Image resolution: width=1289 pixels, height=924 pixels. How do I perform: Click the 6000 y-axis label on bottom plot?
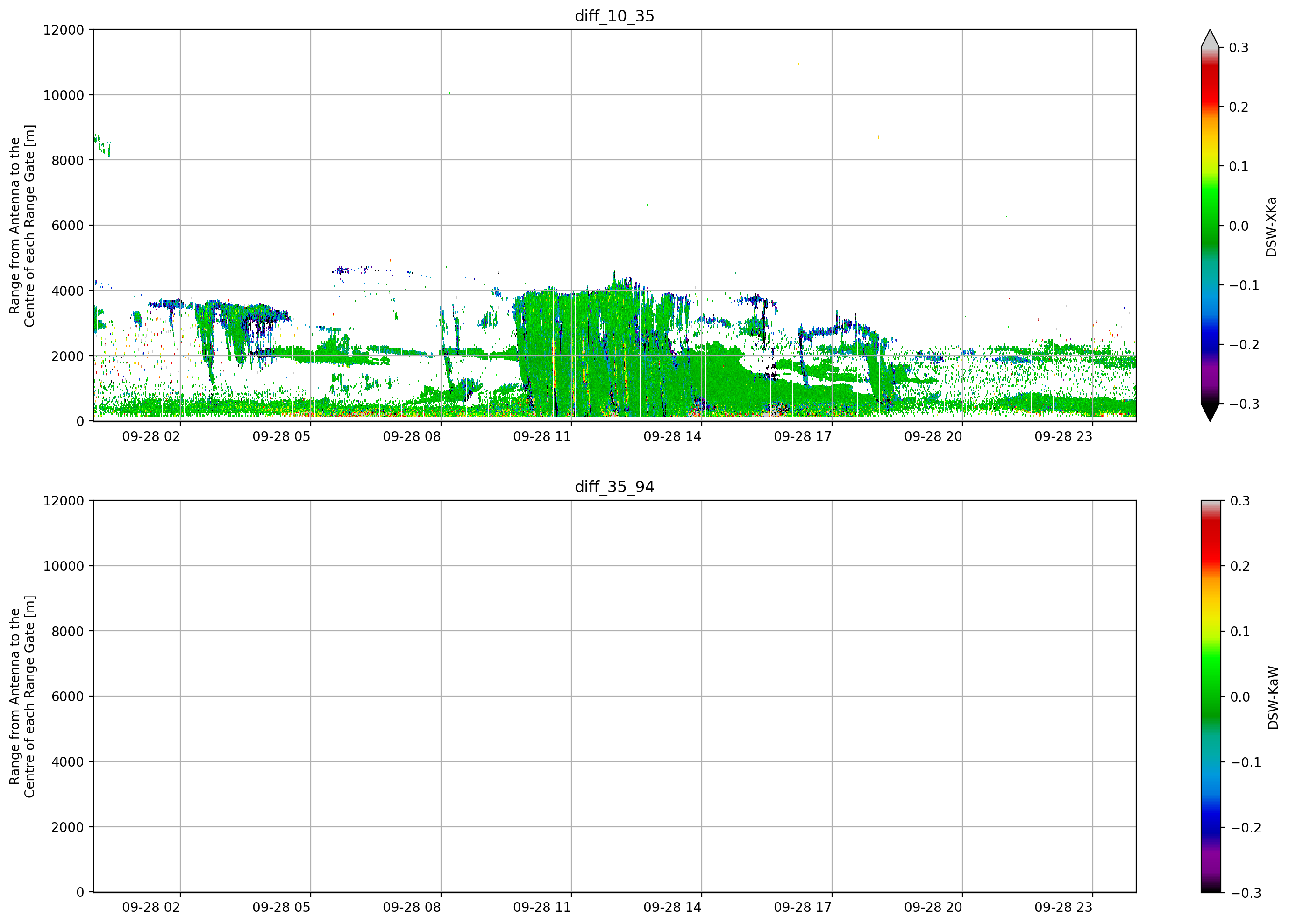coord(67,697)
